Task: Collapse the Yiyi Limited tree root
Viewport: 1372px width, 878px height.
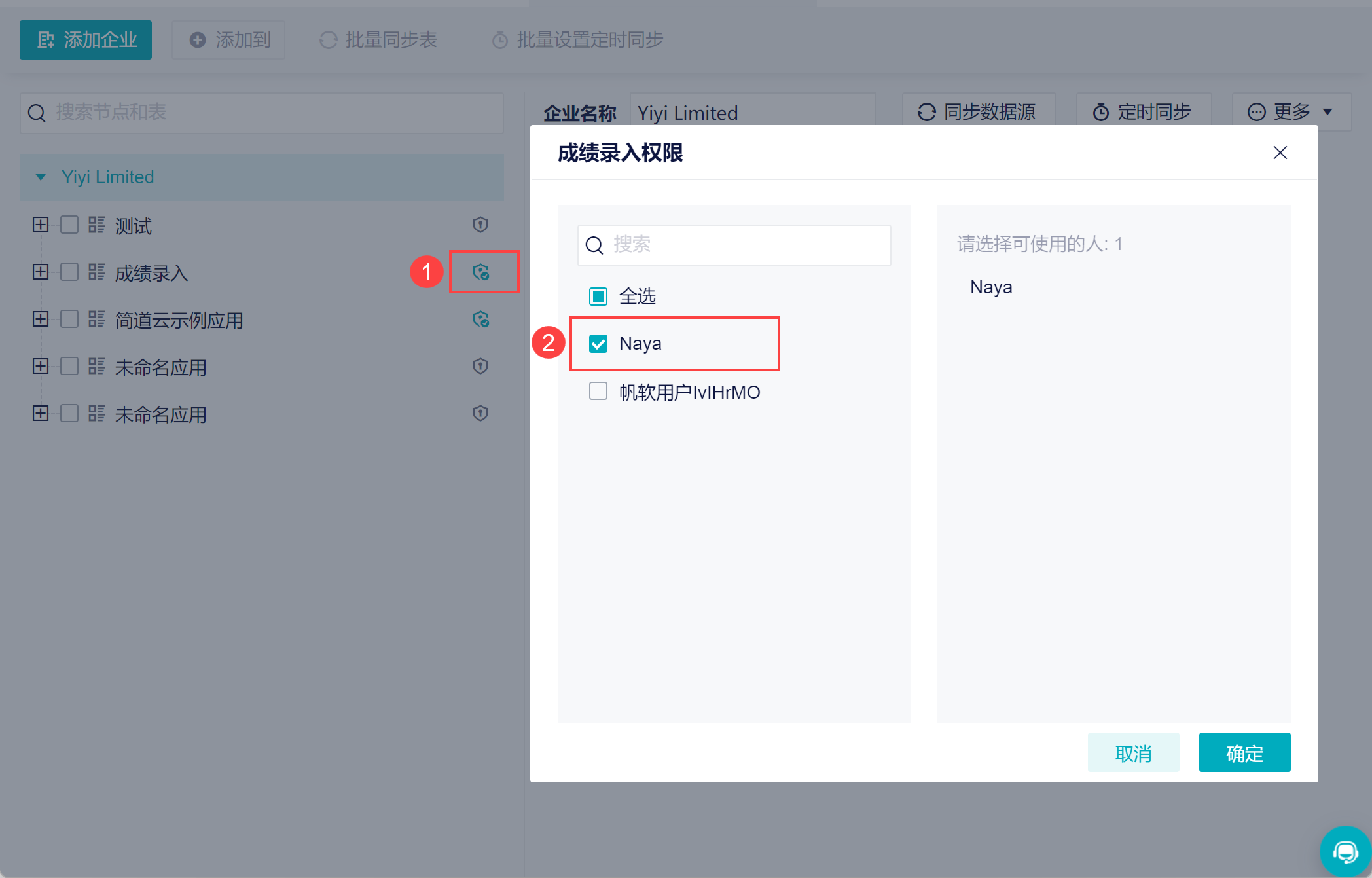Action: click(x=41, y=177)
